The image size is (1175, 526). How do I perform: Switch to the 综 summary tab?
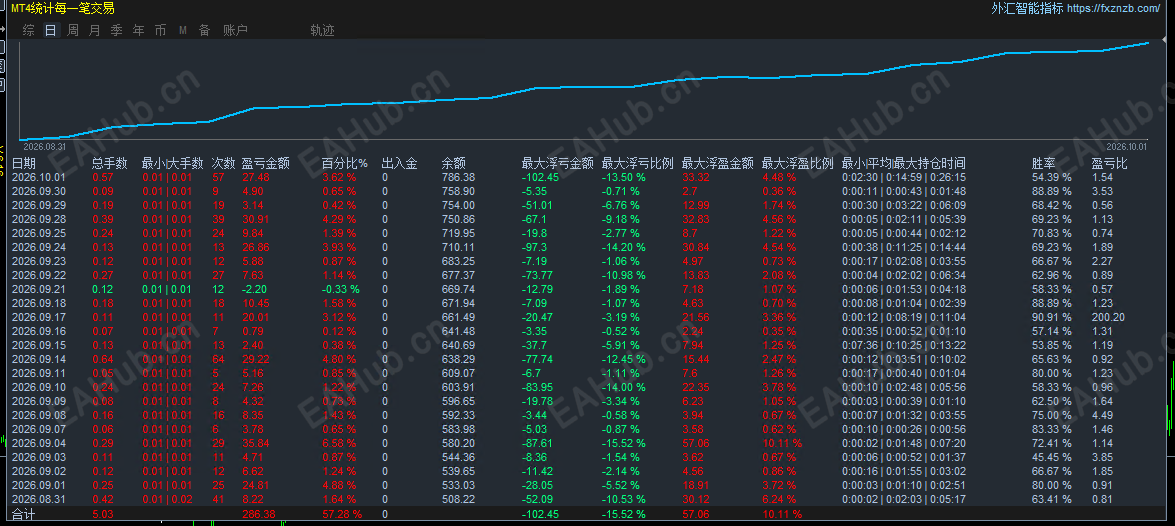coord(28,31)
